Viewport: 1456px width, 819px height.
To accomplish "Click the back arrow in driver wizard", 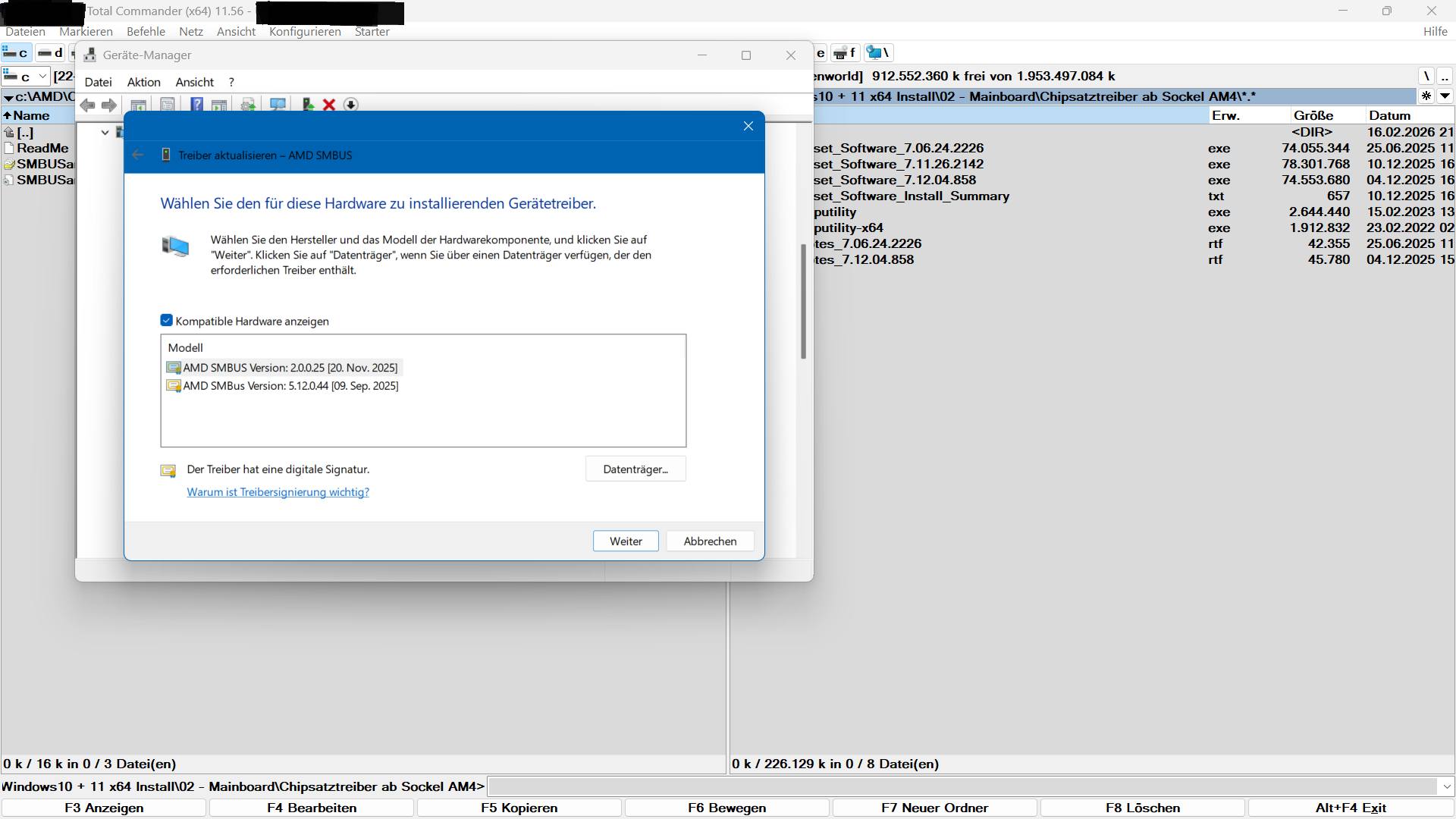I will coord(138,155).
